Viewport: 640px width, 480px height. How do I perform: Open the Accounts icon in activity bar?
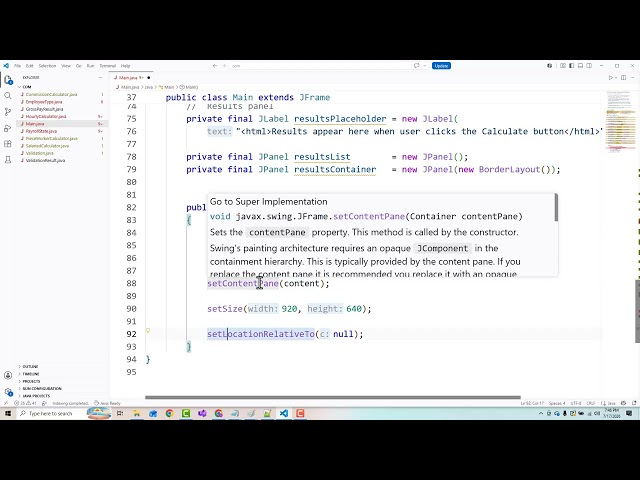pyautogui.click(x=8, y=375)
